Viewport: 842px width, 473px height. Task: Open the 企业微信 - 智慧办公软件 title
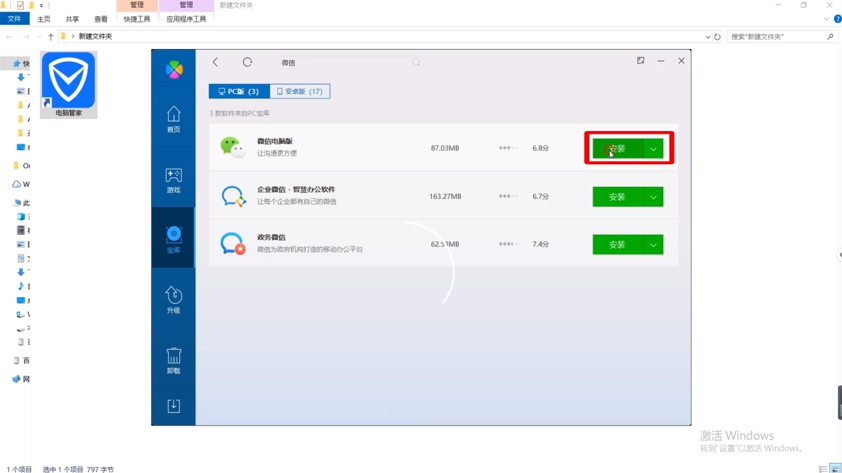(x=296, y=190)
